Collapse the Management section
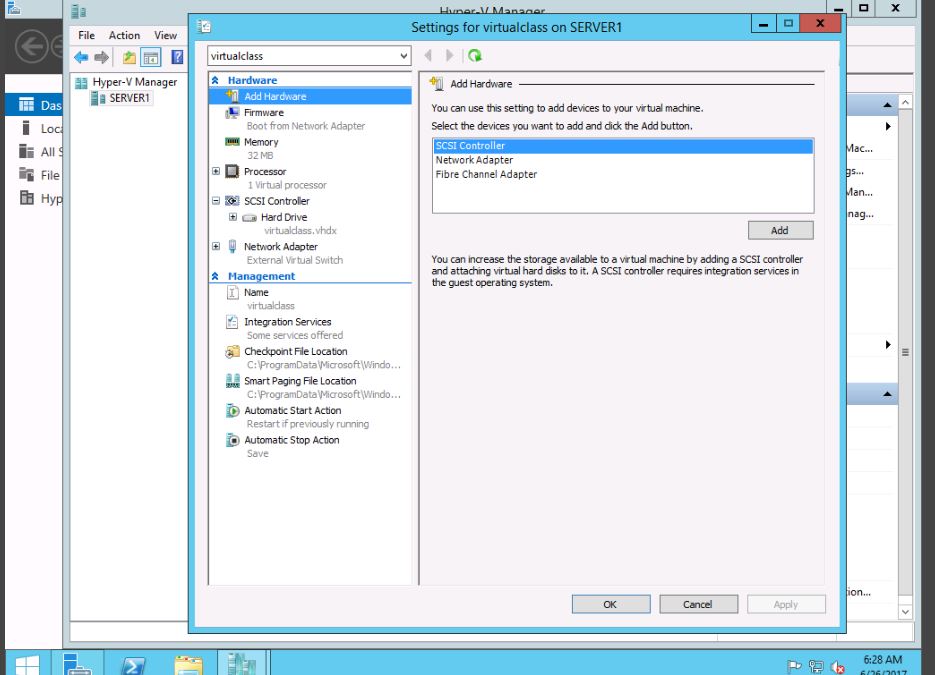935x675 pixels. tap(215, 276)
